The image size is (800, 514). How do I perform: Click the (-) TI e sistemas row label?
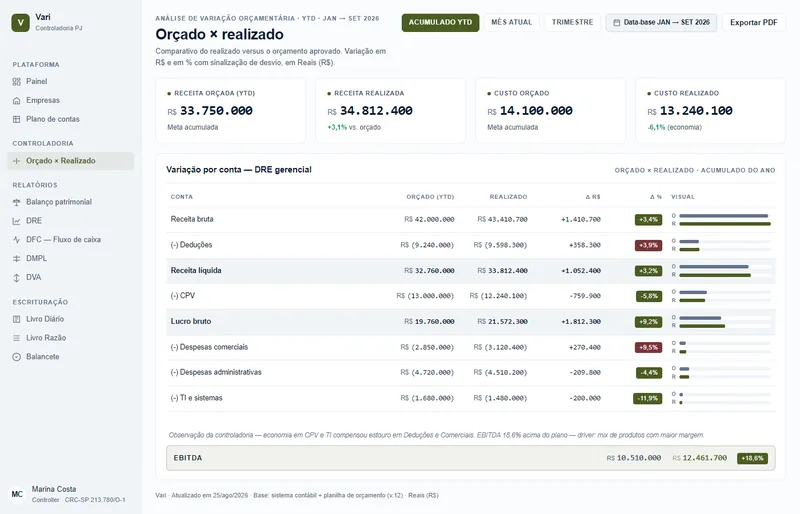[x=196, y=398]
